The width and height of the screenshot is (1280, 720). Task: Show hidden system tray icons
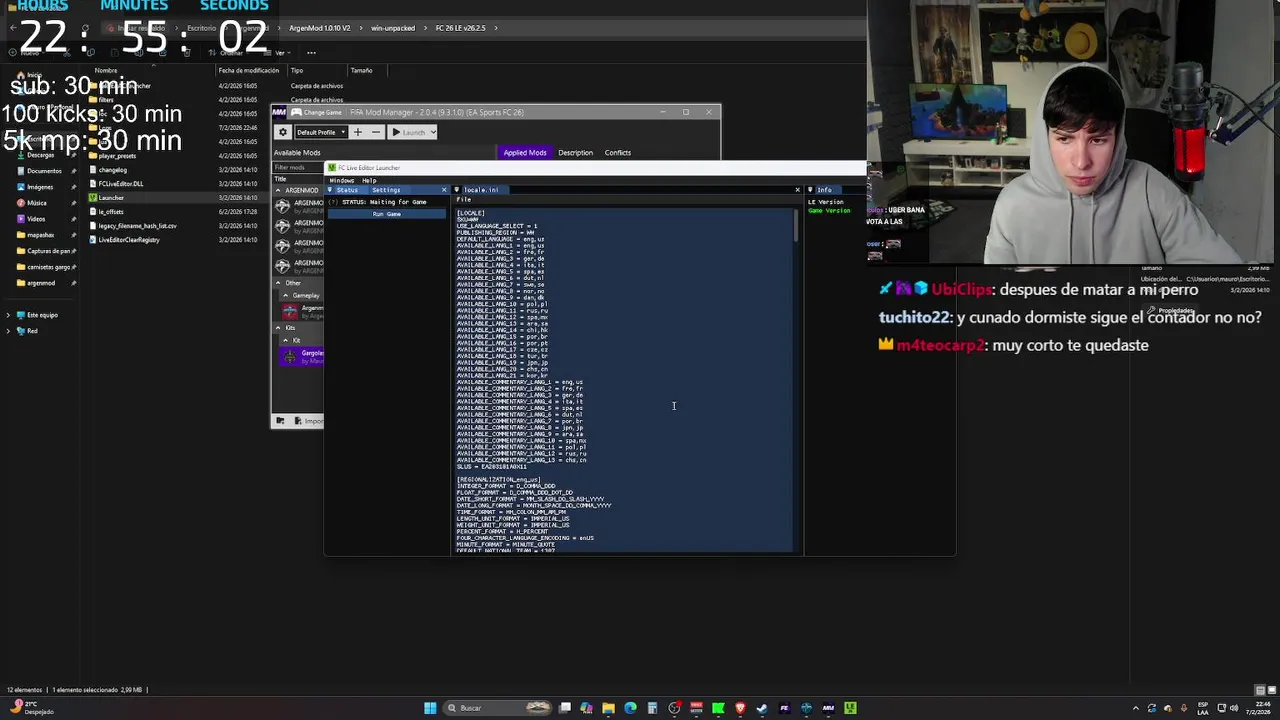(1136, 708)
